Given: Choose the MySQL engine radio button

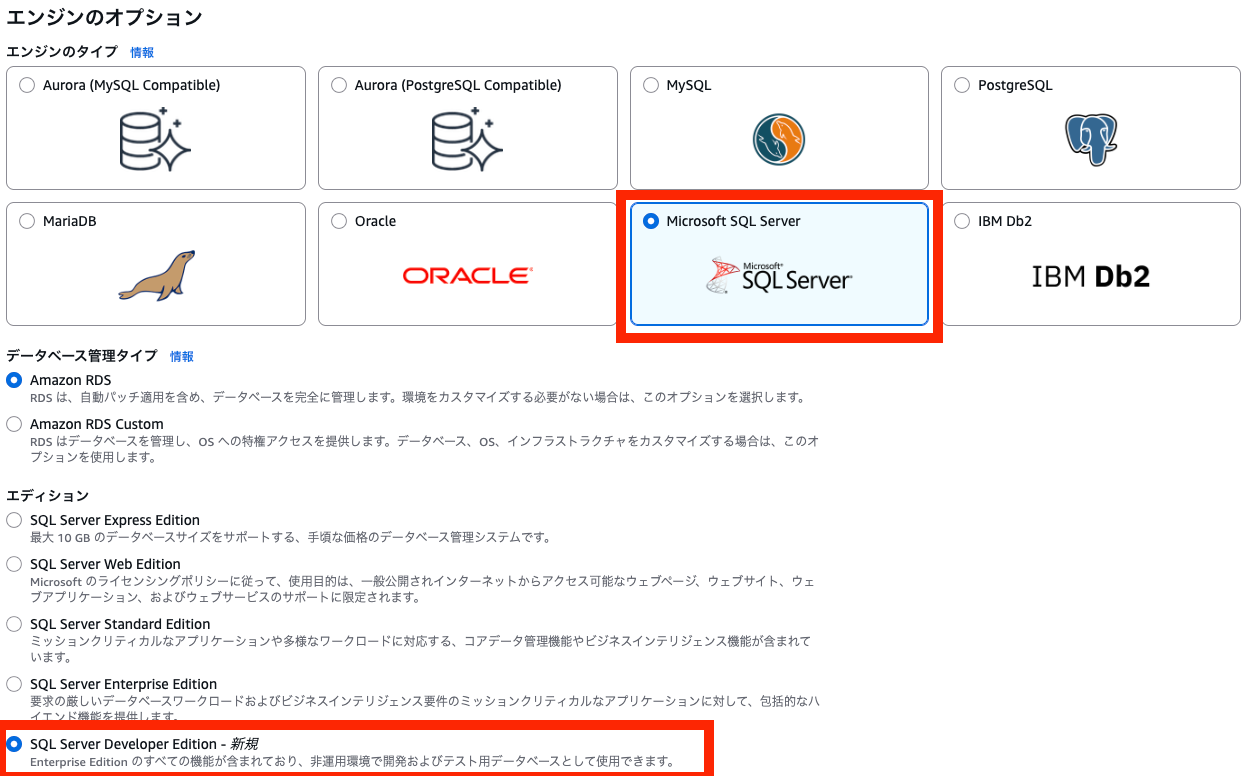Looking at the screenshot, I should [x=651, y=86].
